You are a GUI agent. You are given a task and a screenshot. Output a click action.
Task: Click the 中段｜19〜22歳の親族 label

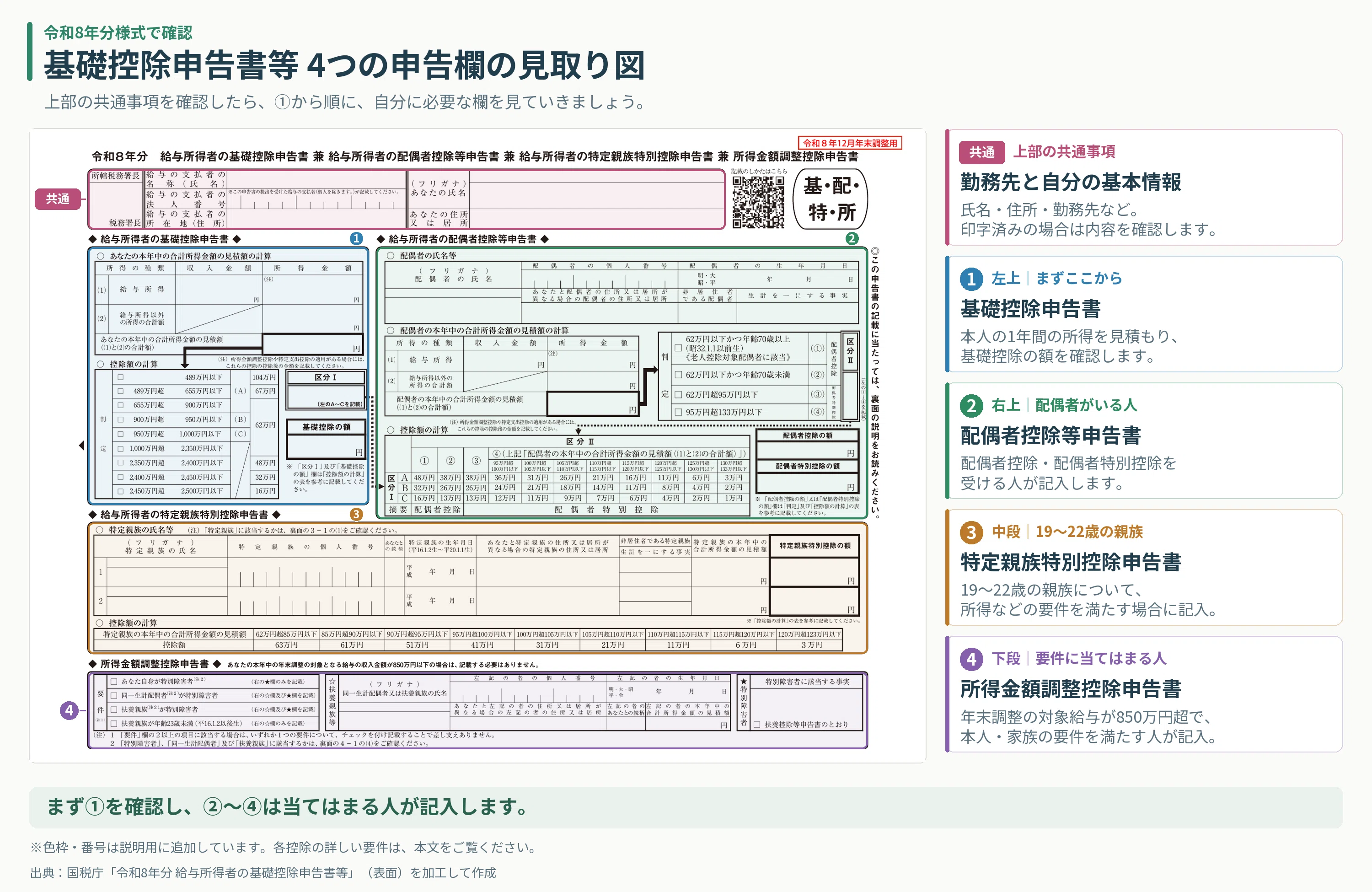[x=1067, y=532]
